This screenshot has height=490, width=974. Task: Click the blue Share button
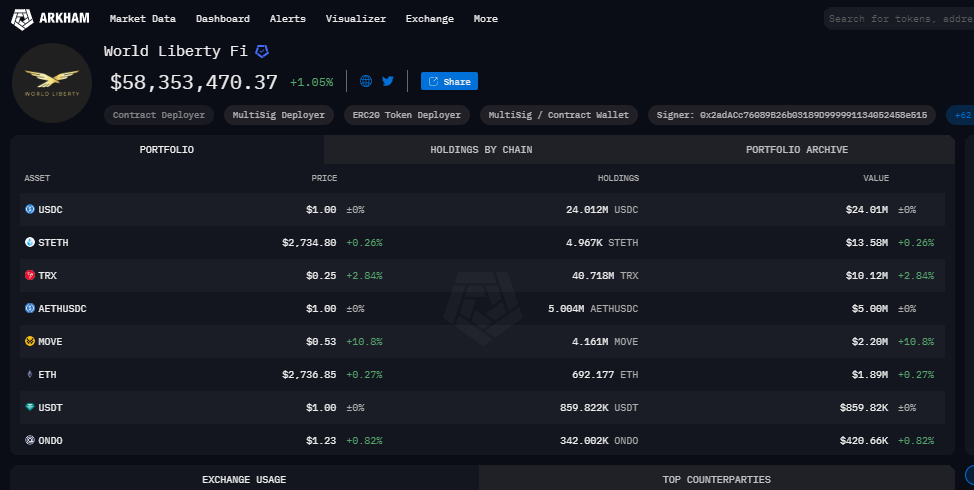pyautogui.click(x=449, y=81)
